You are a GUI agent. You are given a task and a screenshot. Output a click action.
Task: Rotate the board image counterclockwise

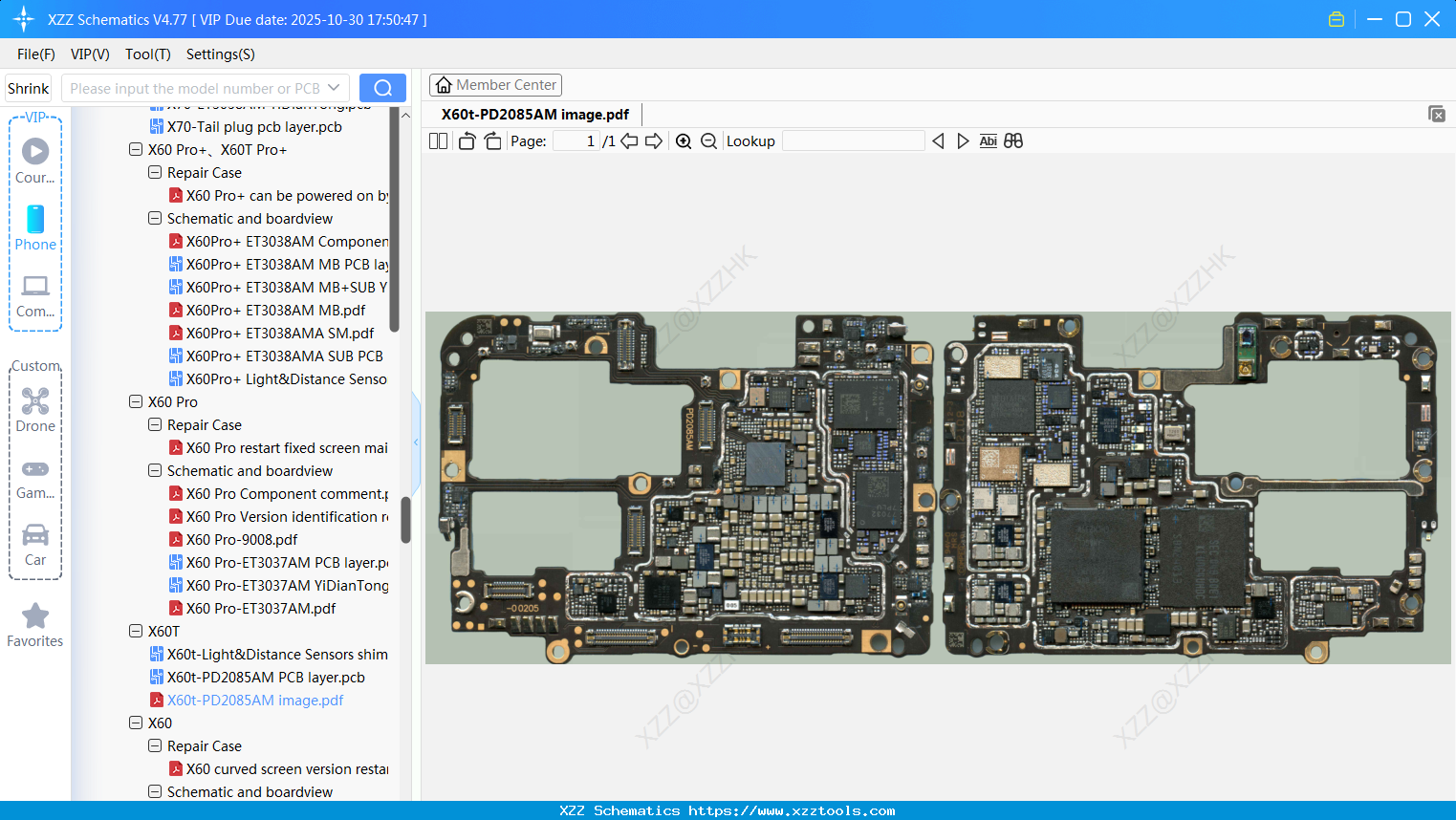tap(466, 140)
